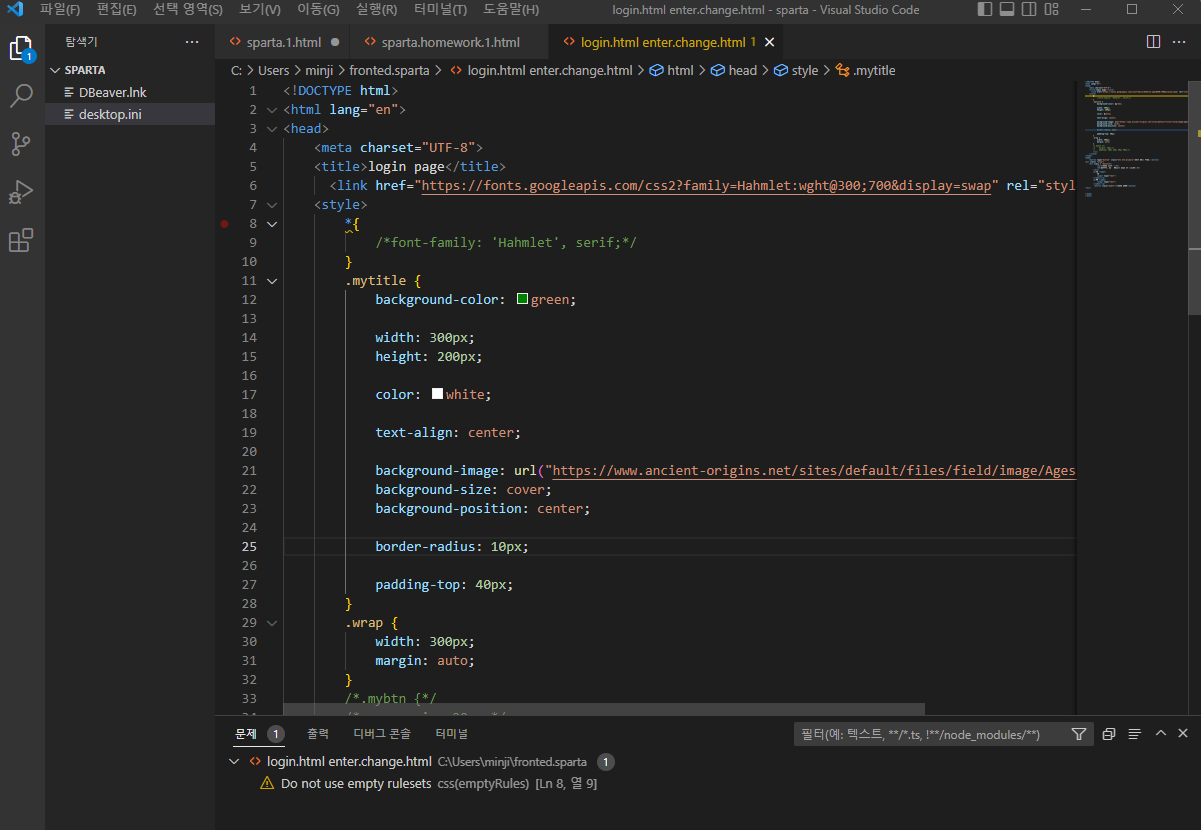The height and width of the screenshot is (830, 1201).
Task: Select the 터미널 panel tab
Action: 452,733
